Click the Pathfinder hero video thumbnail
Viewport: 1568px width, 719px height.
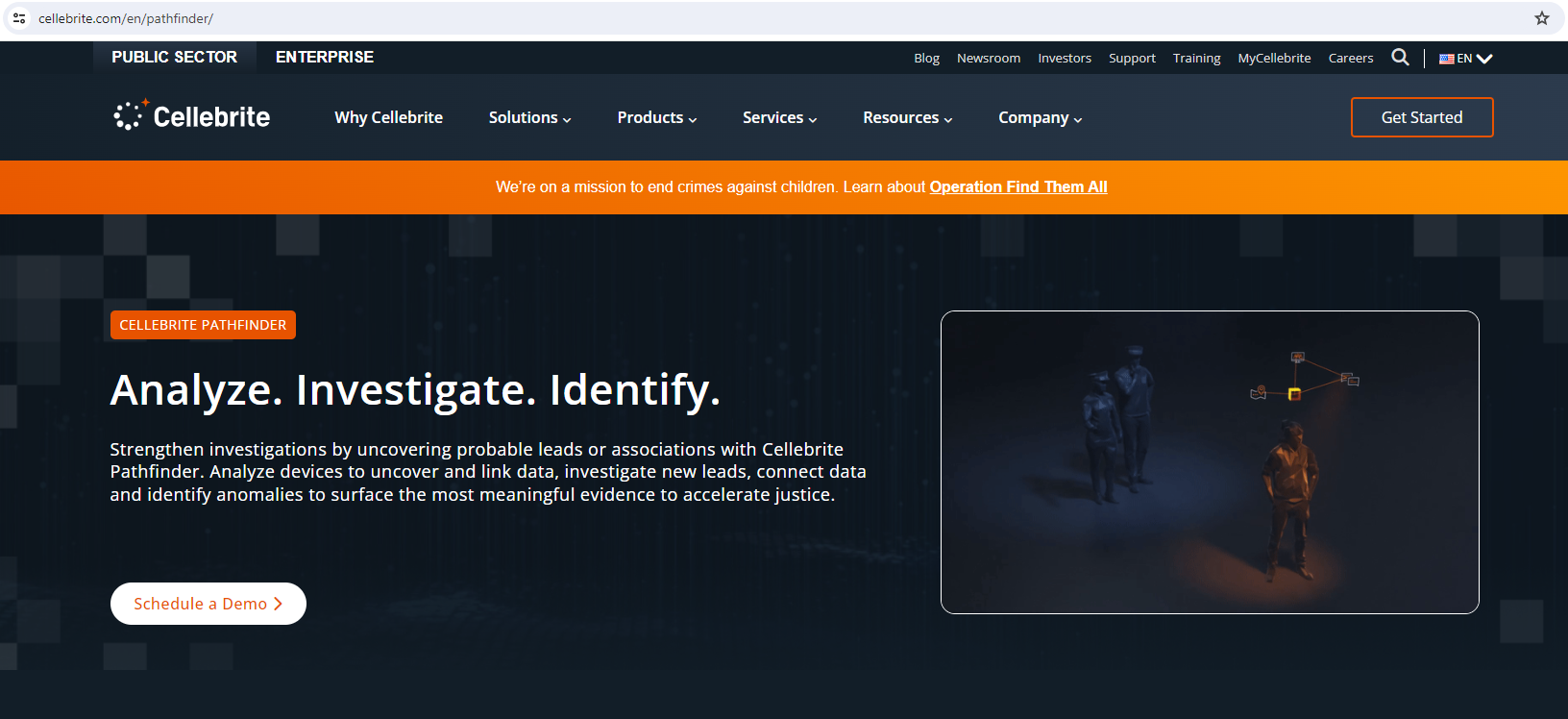pos(1210,462)
